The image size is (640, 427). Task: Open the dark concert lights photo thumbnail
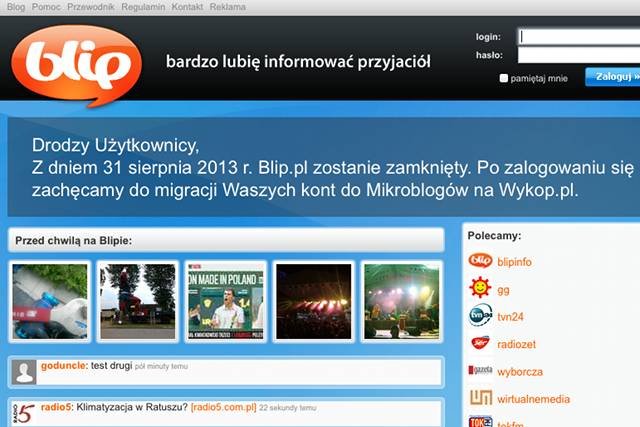pyautogui.click(x=313, y=301)
